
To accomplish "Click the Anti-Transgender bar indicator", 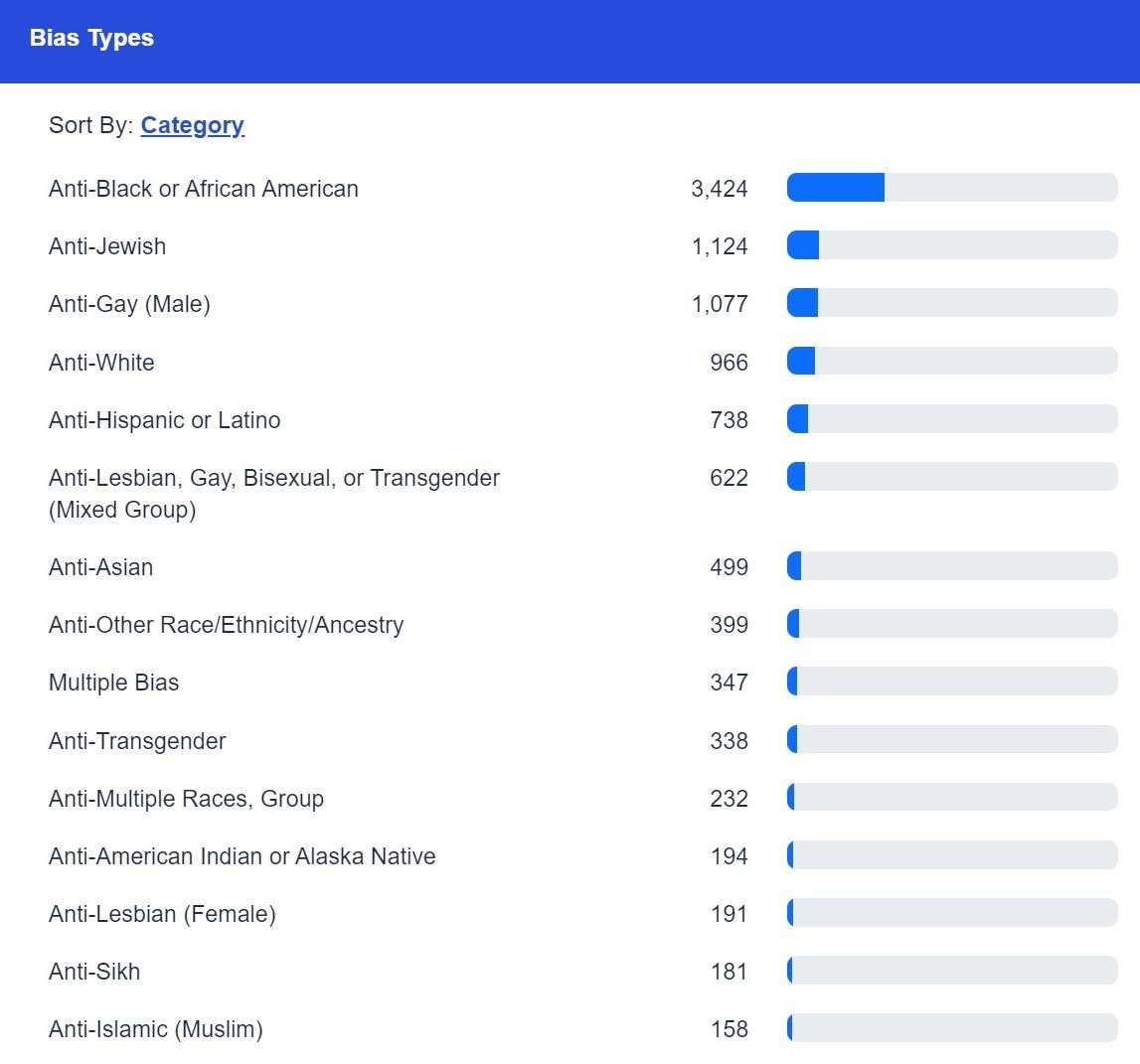I will click(x=951, y=740).
